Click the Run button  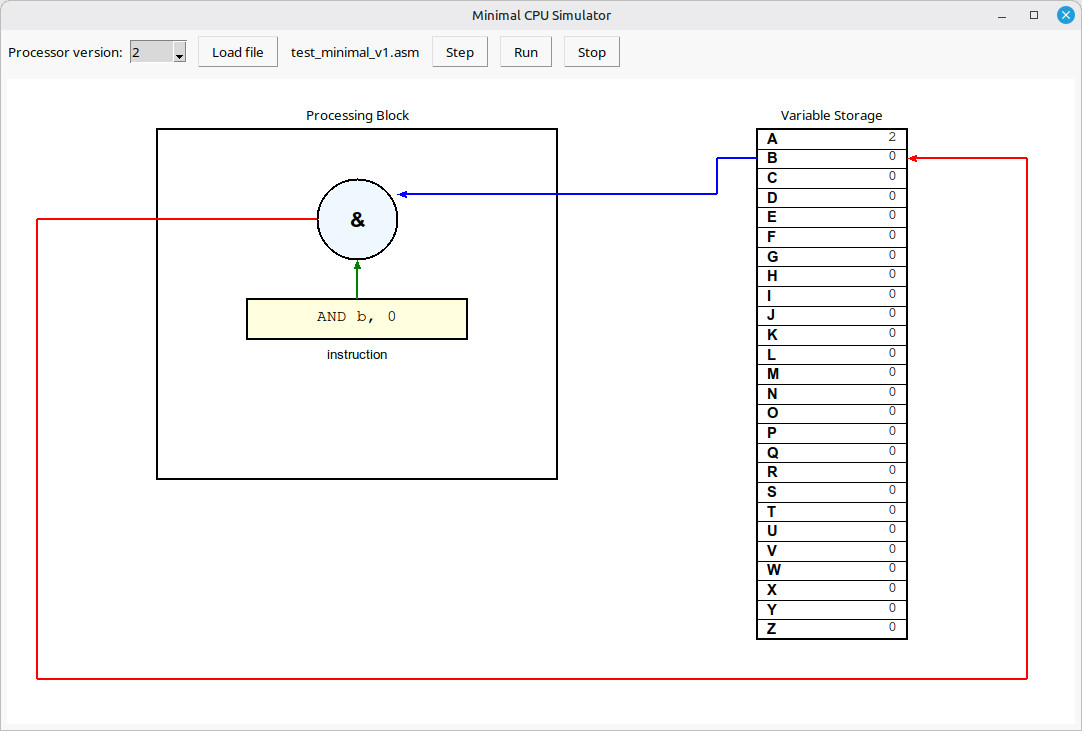526,52
